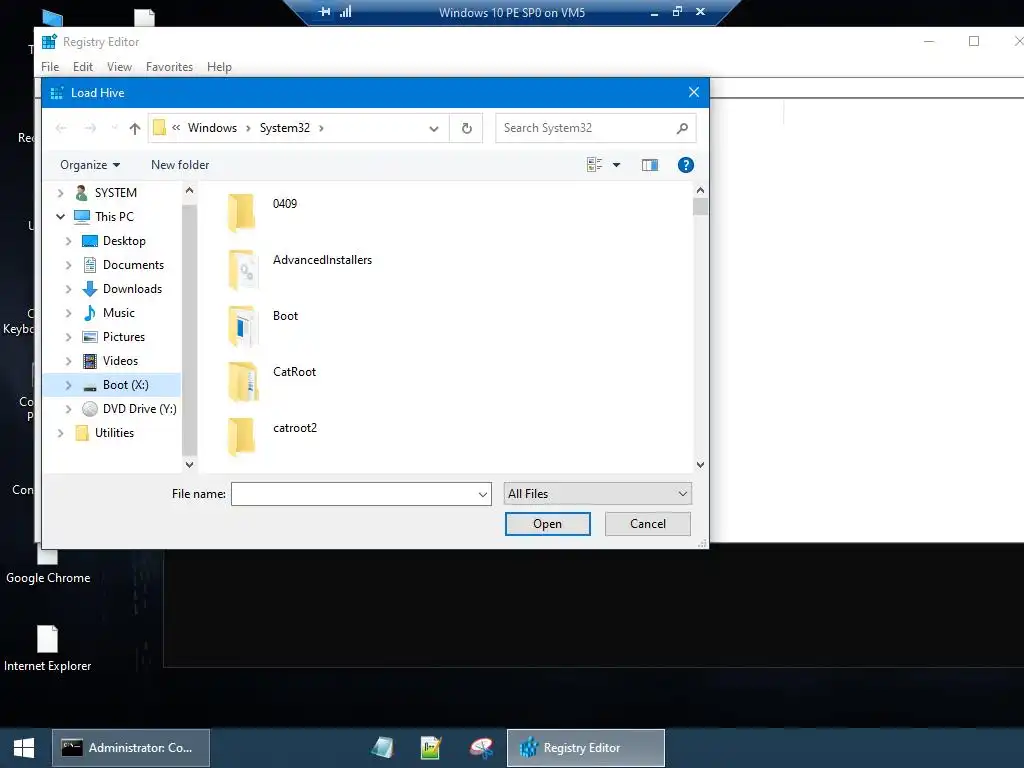
Task: Select Utilities folder in navigation pane
Action: (114, 433)
